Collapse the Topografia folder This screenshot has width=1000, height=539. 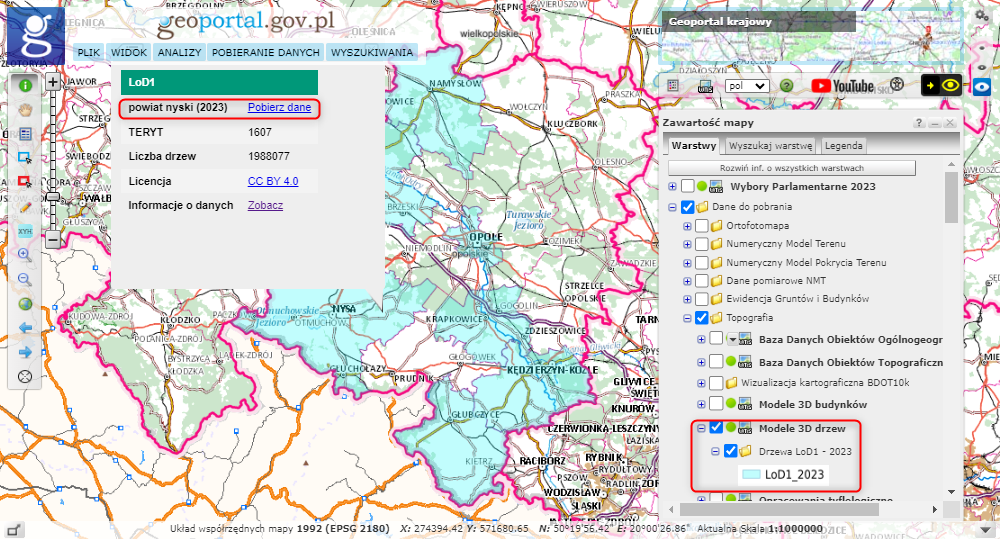point(687,318)
